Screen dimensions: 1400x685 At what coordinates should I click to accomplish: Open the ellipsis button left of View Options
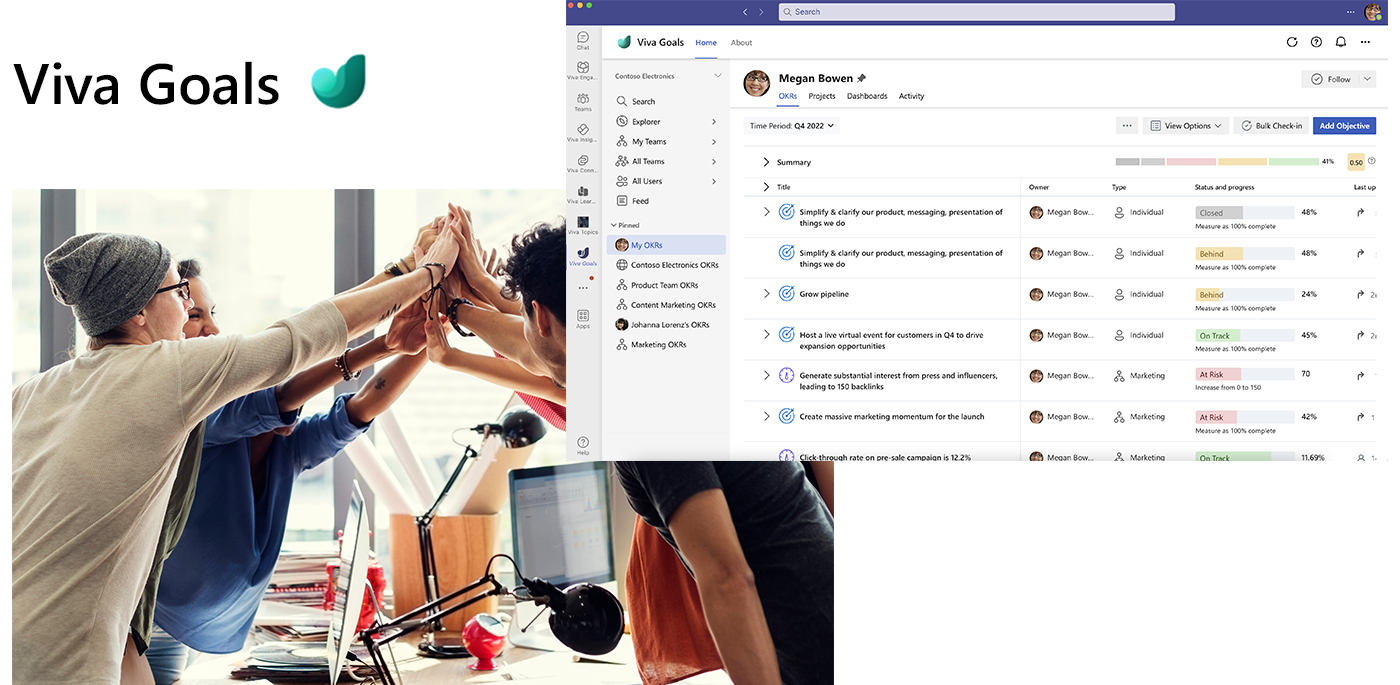tap(1127, 126)
